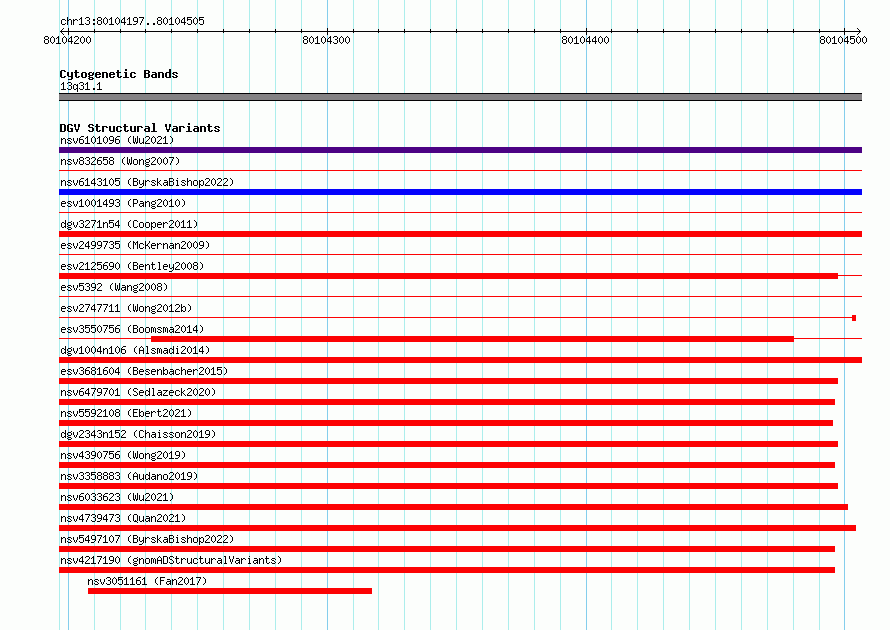The width and height of the screenshot is (890, 630).
Task: Click red bar under dgv2343n152 (Chaisson2019)
Action: [448, 444]
